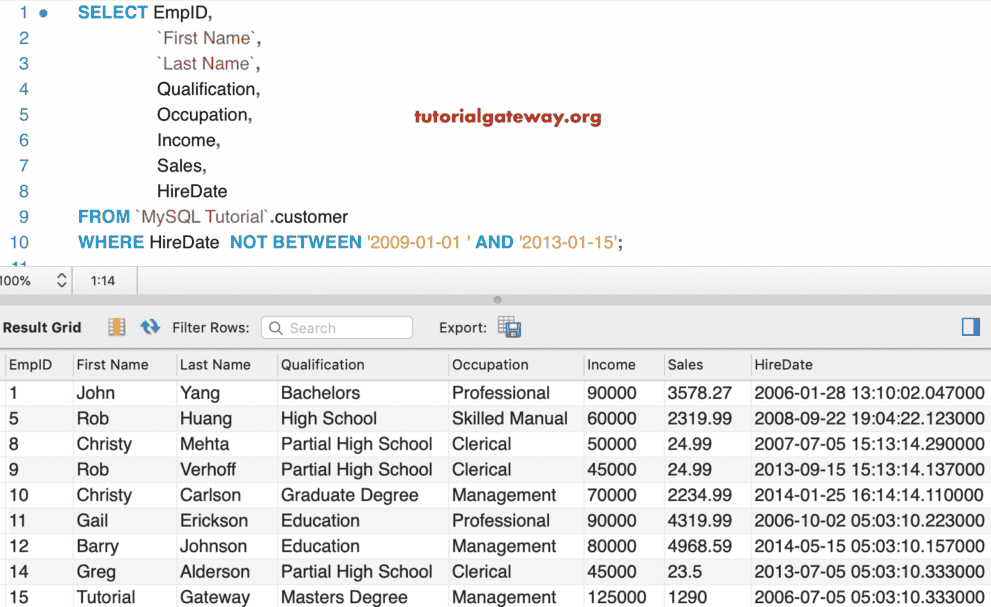Select the Sales cell '23.5'

tap(685, 572)
